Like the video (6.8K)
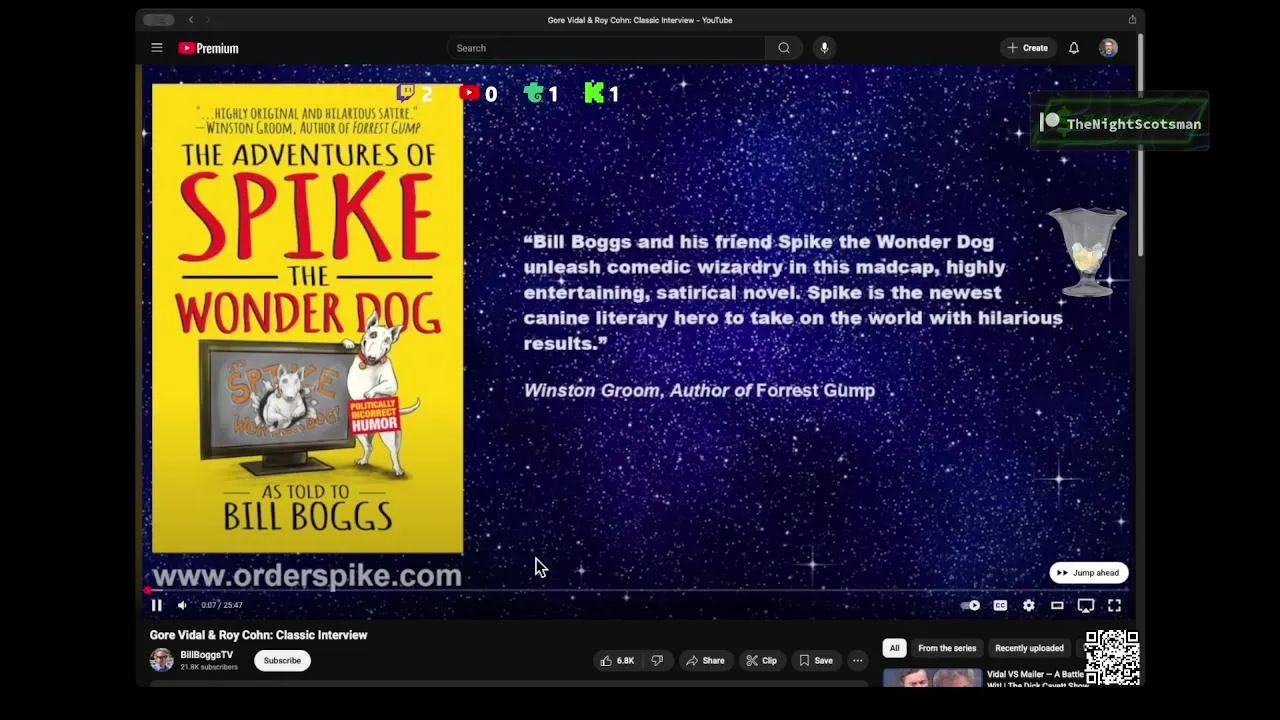The image size is (1280, 720). tap(617, 660)
